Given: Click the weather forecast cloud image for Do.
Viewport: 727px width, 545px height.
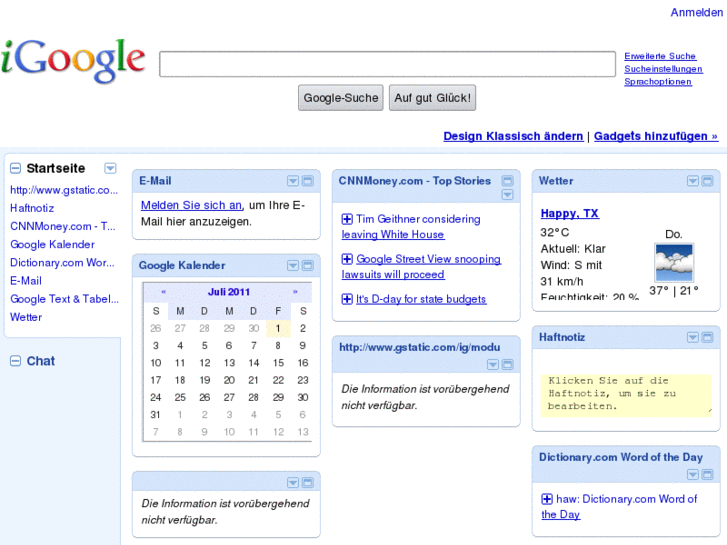Looking at the screenshot, I should (x=674, y=263).
